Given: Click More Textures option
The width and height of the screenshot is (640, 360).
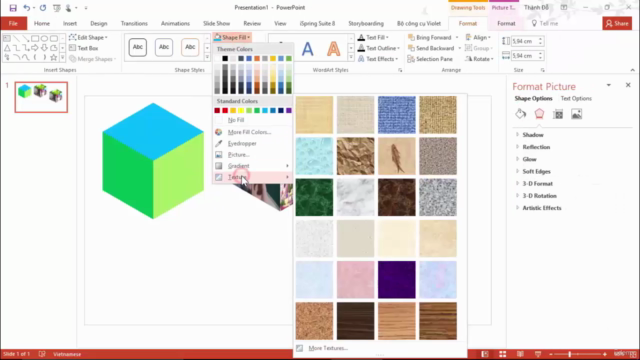Looking at the screenshot, I should click(328, 348).
